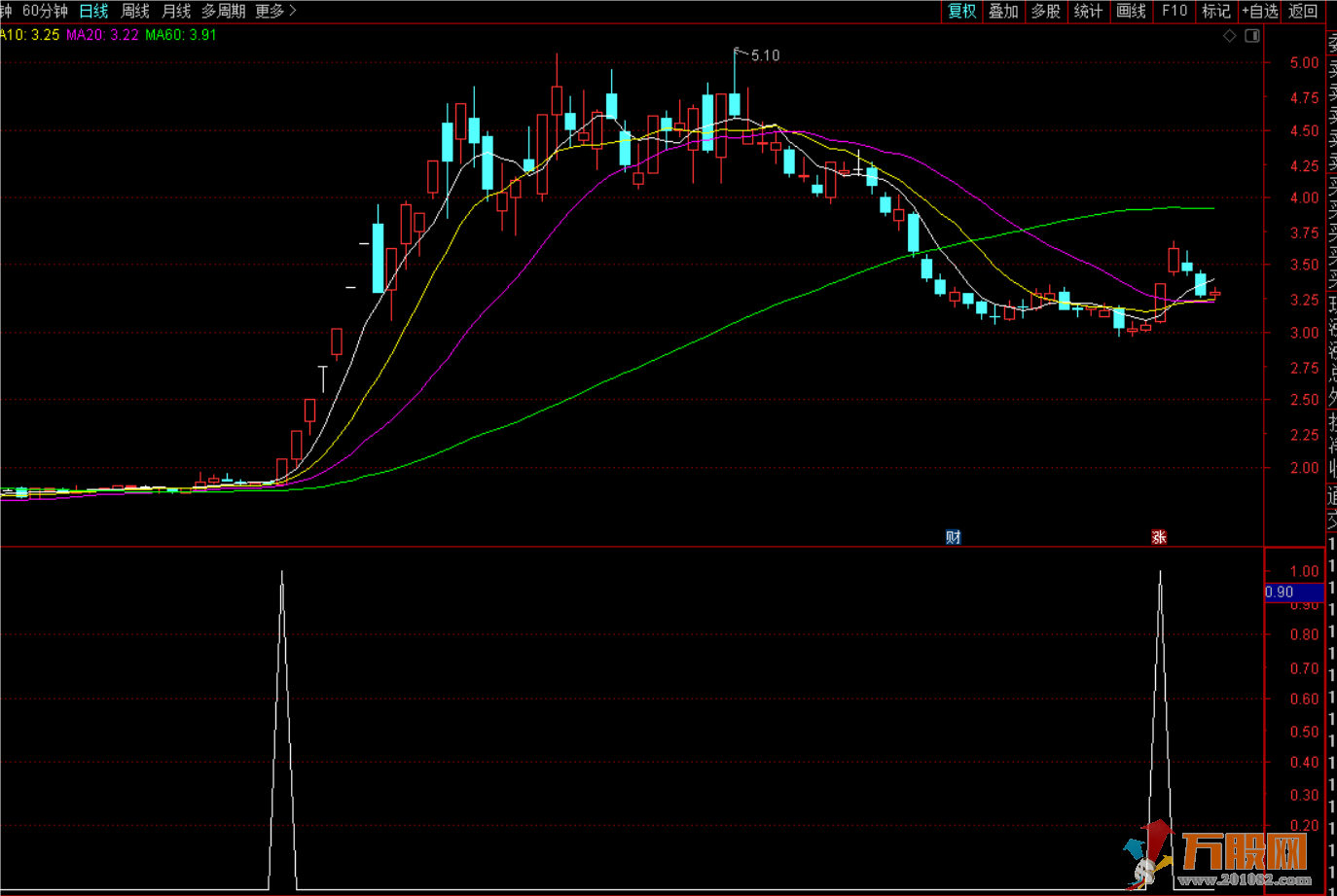Image resolution: width=1337 pixels, height=896 pixels.
Task: Open the 多周期 multi-period tab
Action: tap(223, 11)
